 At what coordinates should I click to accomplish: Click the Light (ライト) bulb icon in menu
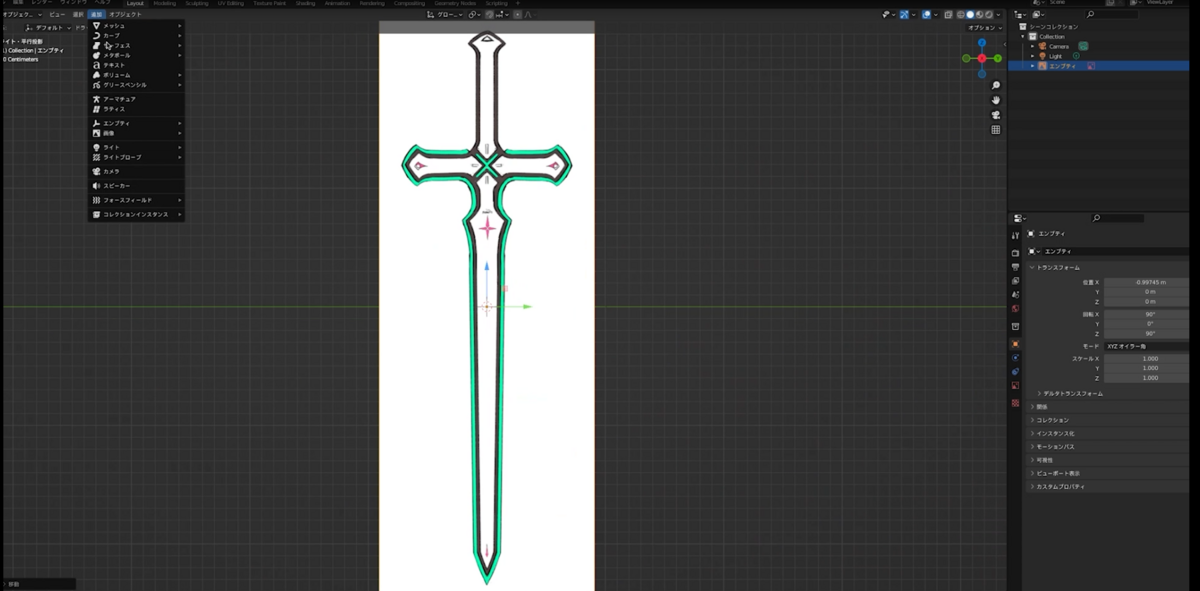pos(96,147)
